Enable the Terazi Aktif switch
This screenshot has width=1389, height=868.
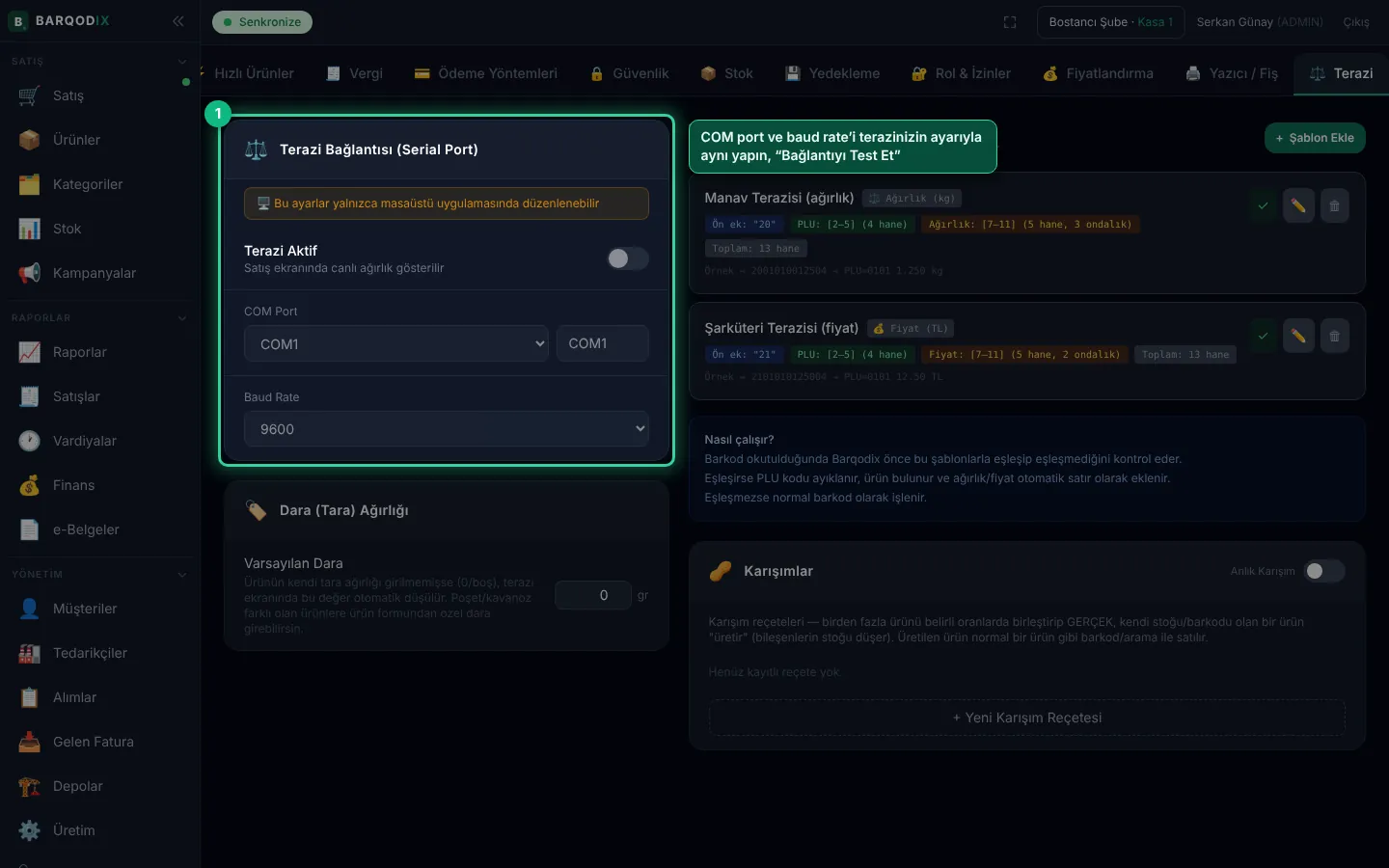628,258
